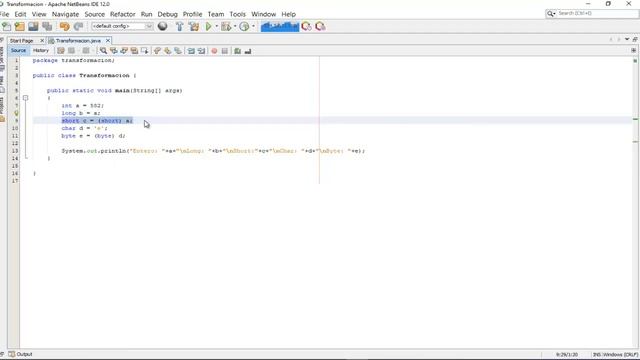Open the editor documents list dropdown
The image size is (640, 360).
point(627,40)
